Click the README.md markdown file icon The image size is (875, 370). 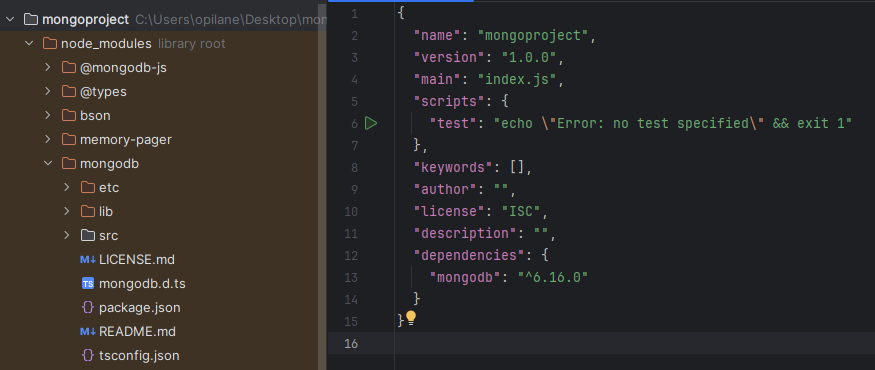click(88, 331)
